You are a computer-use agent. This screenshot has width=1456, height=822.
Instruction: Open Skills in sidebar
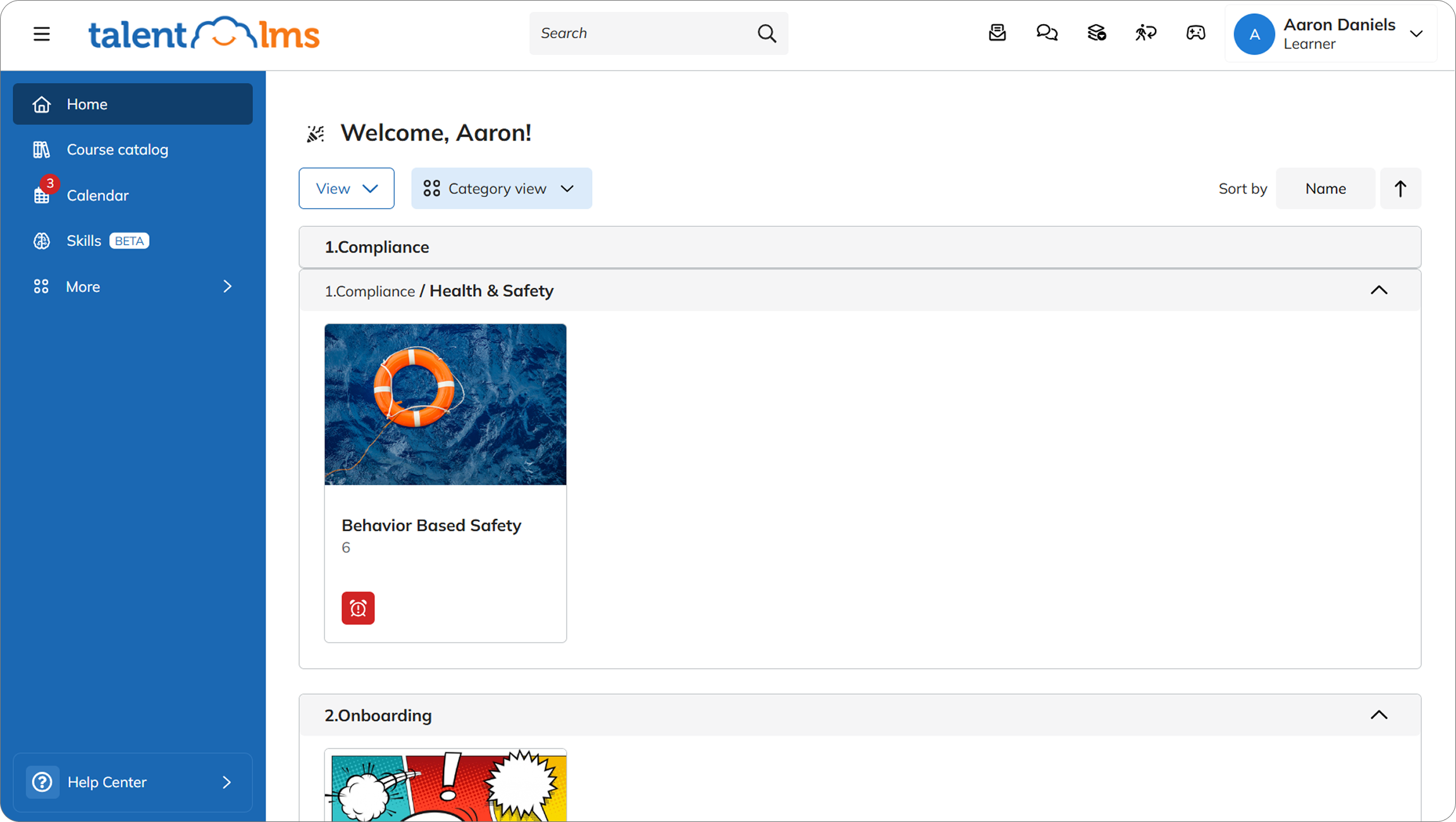point(133,240)
